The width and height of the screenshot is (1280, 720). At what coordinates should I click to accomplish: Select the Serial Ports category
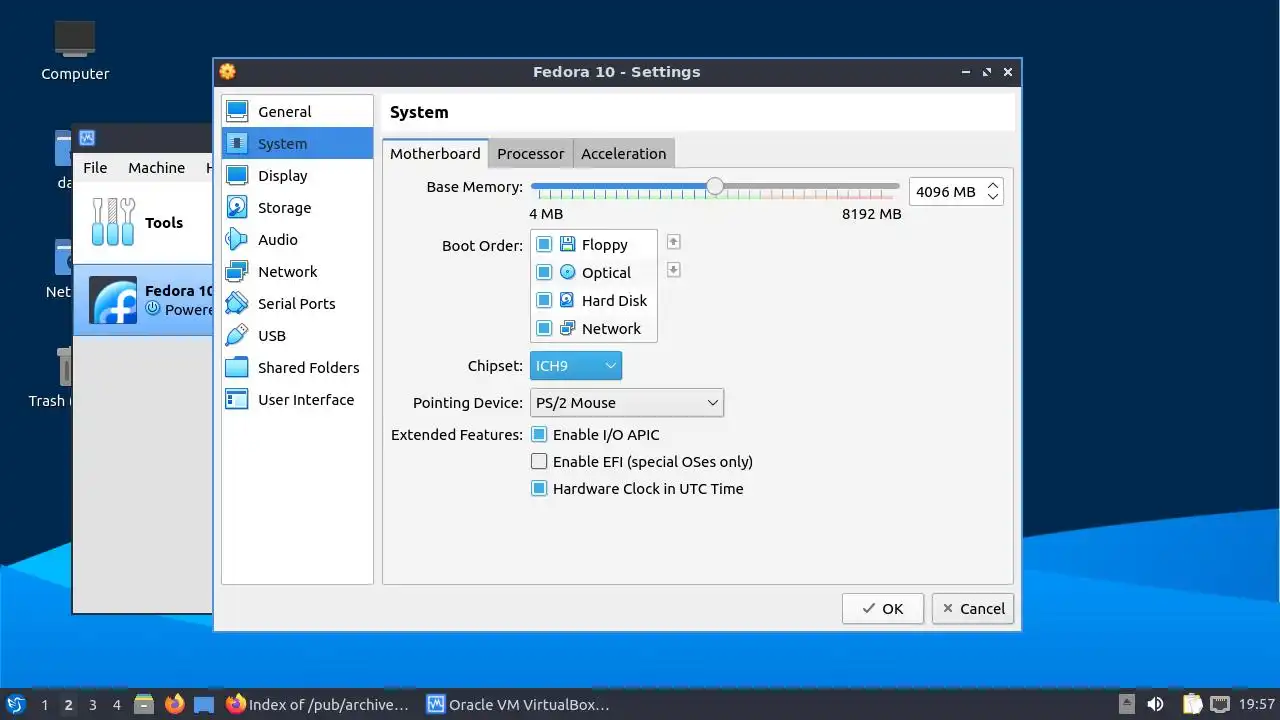(x=297, y=304)
